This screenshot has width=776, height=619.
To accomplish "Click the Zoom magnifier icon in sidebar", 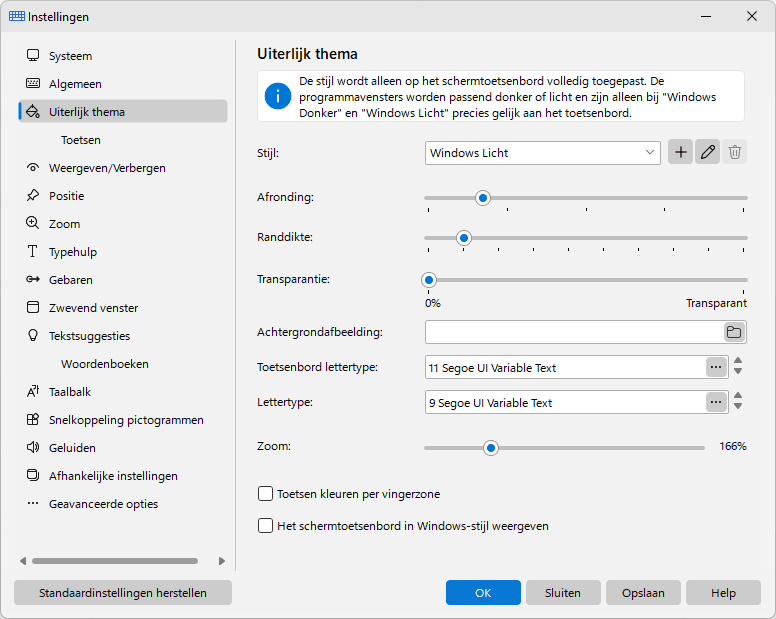I will click(x=33, y=223).
